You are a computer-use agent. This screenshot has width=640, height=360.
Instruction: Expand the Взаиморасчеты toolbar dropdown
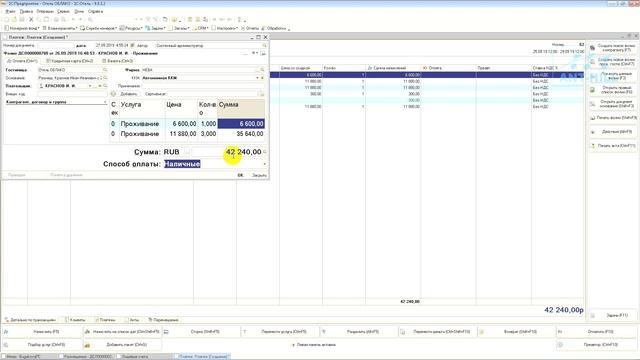point(60,28)
